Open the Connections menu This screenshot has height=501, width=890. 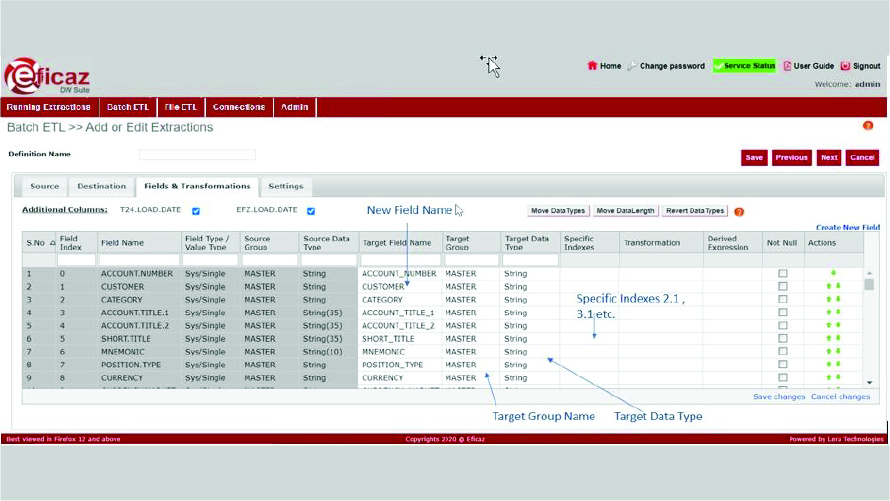click(x=239, y=107)
